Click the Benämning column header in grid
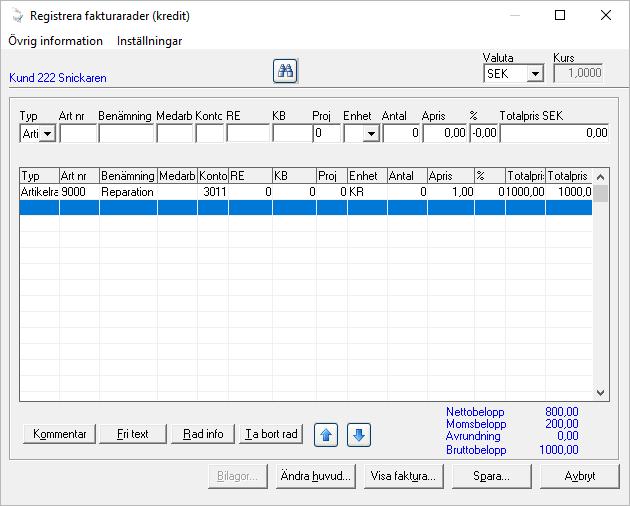 click(x=128, y=176)
